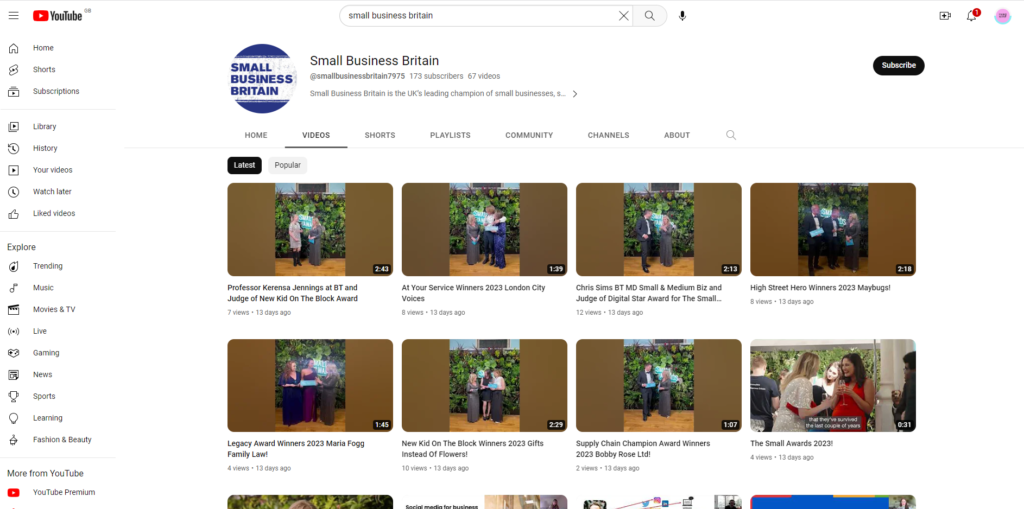Search within the channel using the magnifier

731,135
